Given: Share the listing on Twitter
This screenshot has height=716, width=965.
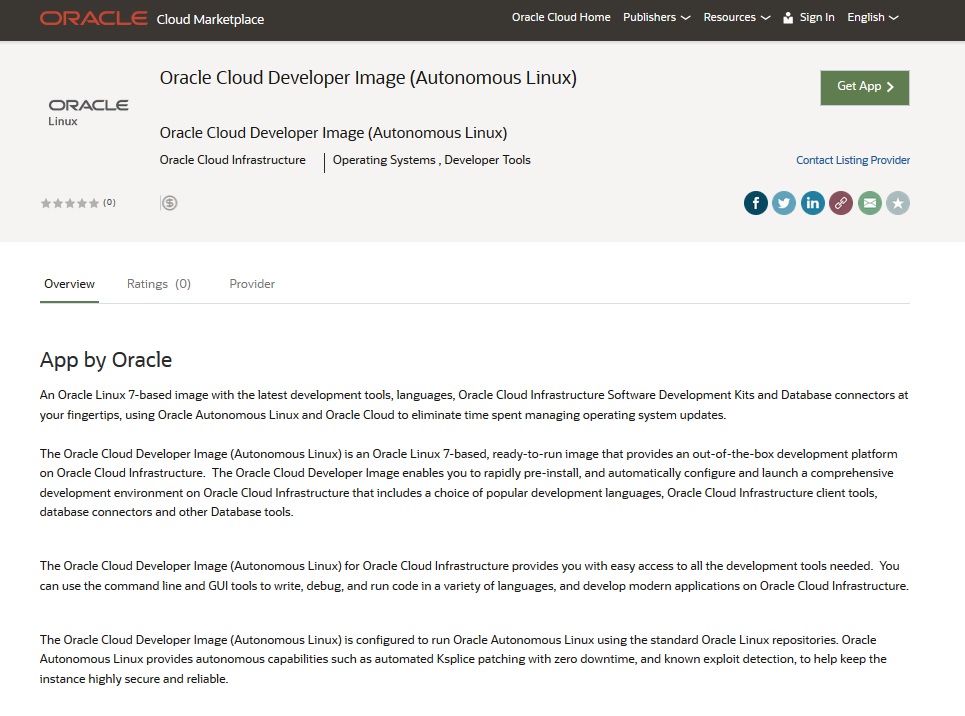Looking at the screenshot, I should click(784, 202).
